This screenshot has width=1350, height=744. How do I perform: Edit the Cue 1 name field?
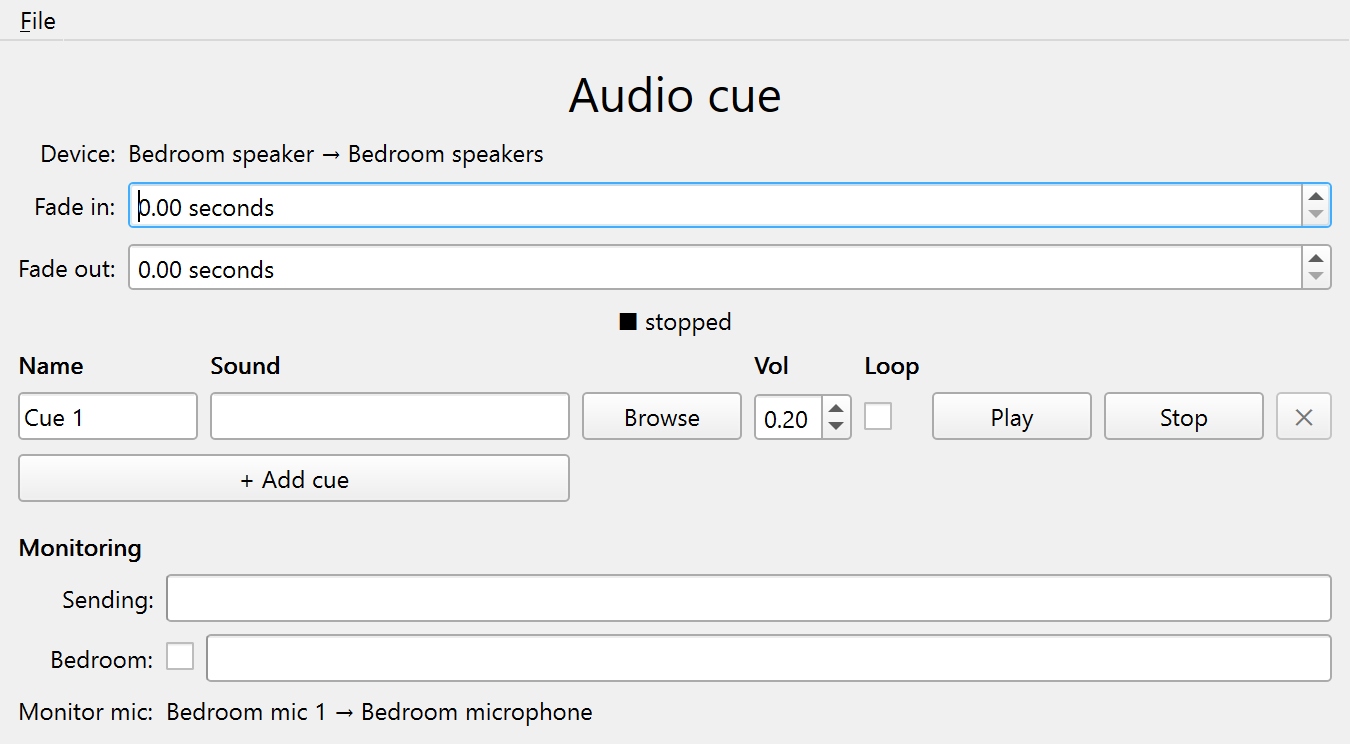click(108, 417)
